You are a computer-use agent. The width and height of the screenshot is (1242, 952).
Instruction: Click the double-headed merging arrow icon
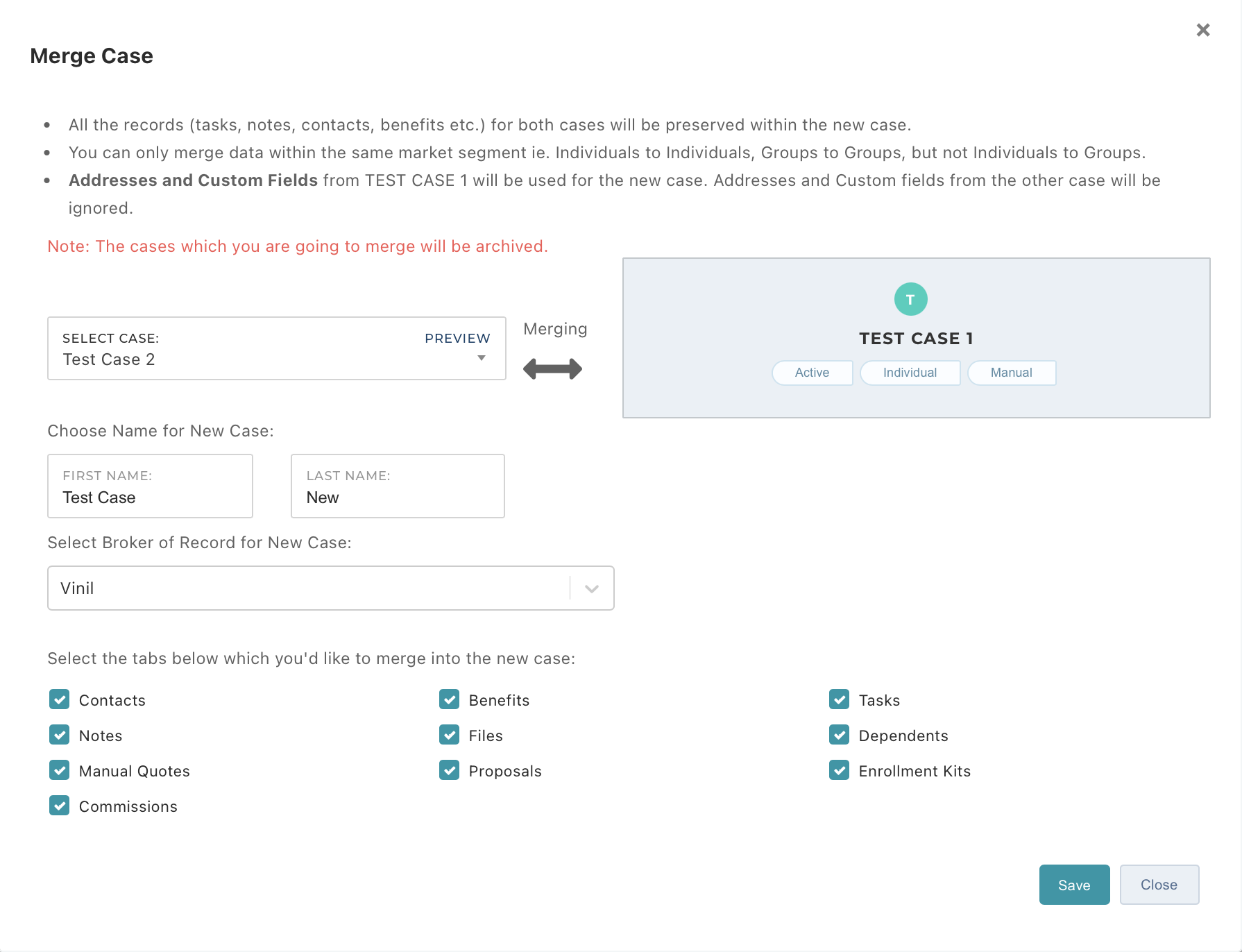tap(552, 369)
